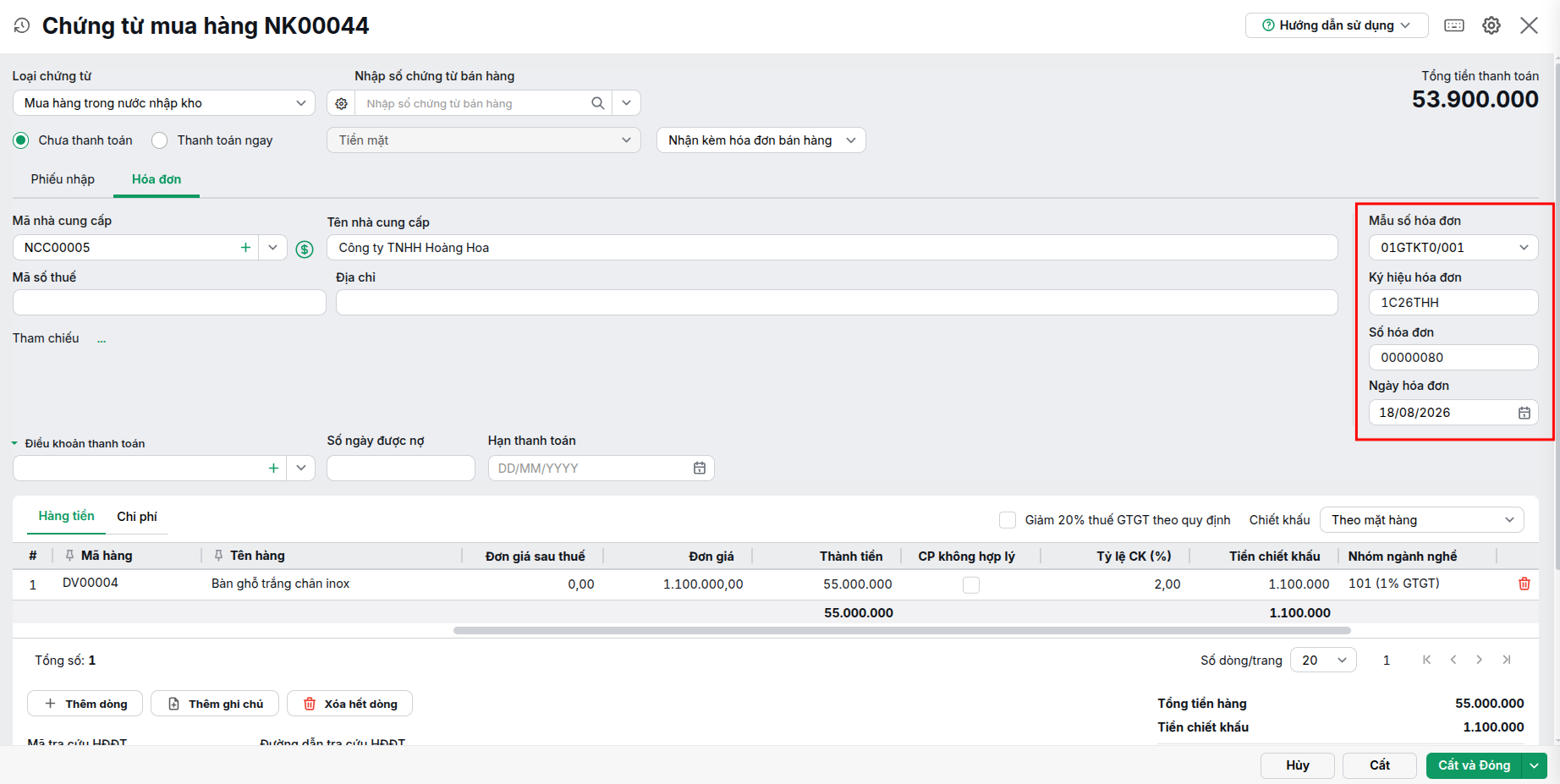Open supplier debt dollar icon
This screenshot has width=1560, height=784.
(x=305, y=249)
